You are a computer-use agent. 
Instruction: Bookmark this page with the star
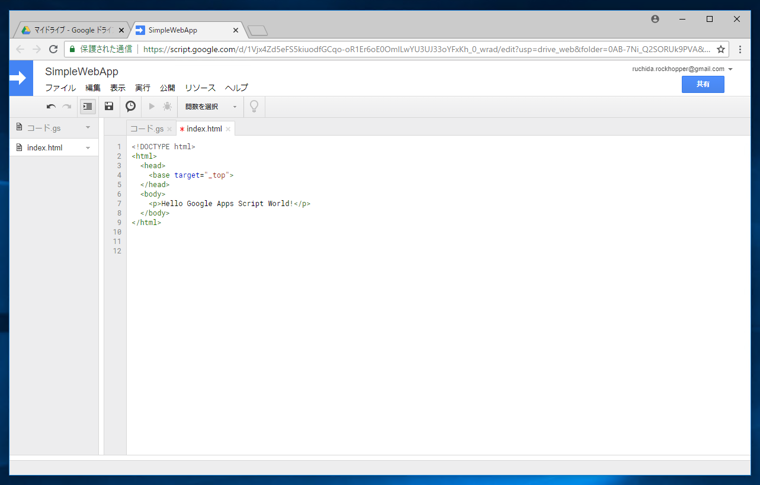(x=721, y=49)
